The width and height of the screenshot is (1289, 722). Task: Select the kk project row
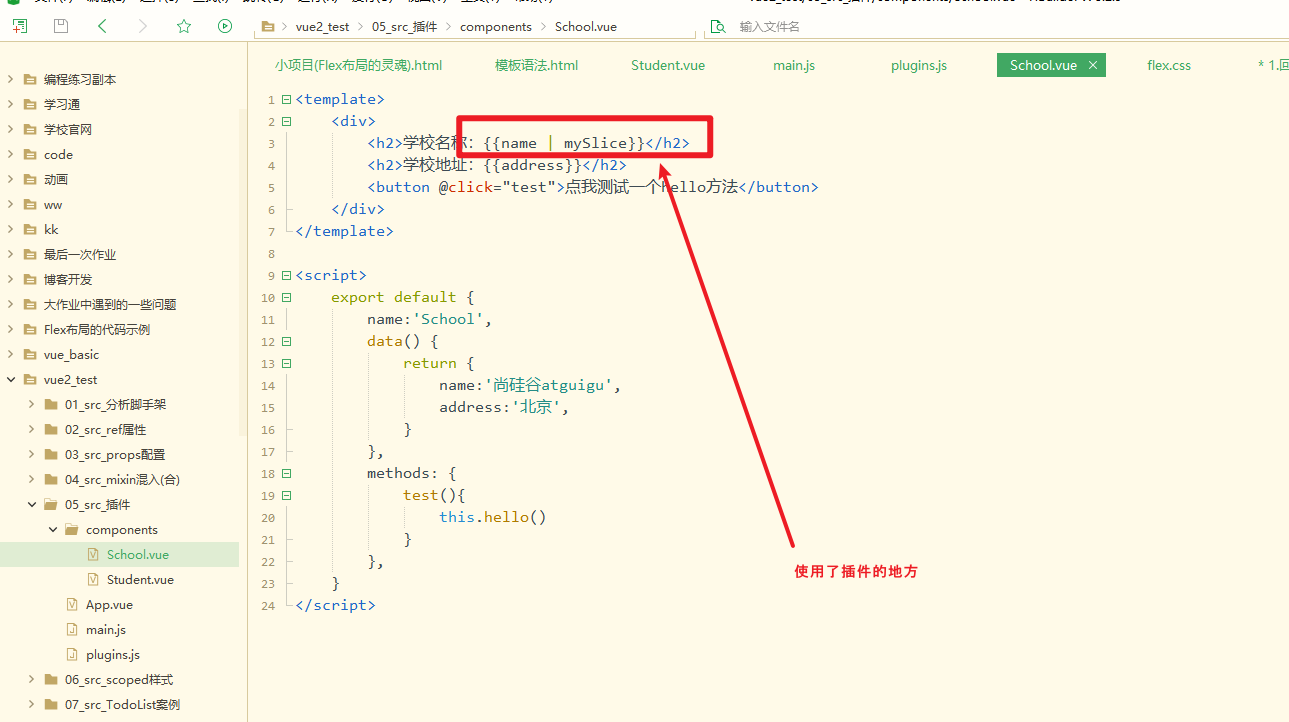pyautogui.click(x=120, y=229)
